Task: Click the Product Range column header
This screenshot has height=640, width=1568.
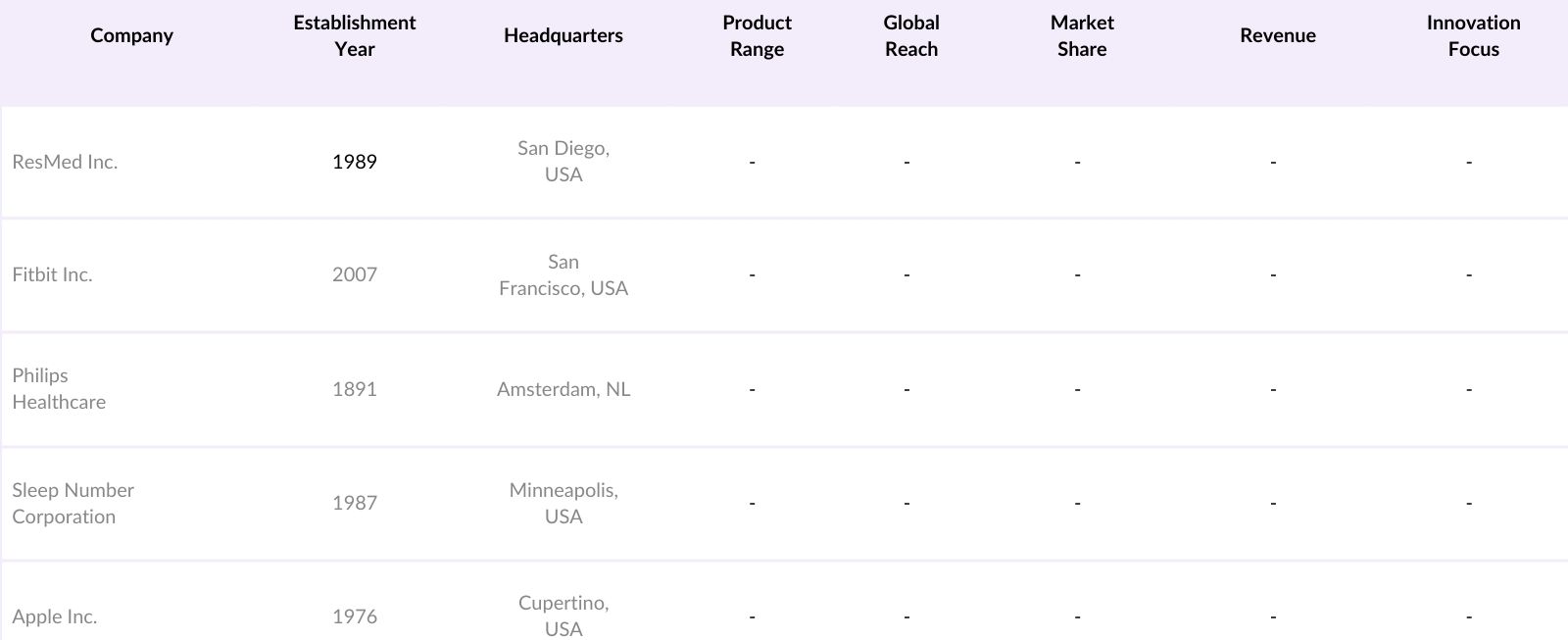Action: (757, 35)
